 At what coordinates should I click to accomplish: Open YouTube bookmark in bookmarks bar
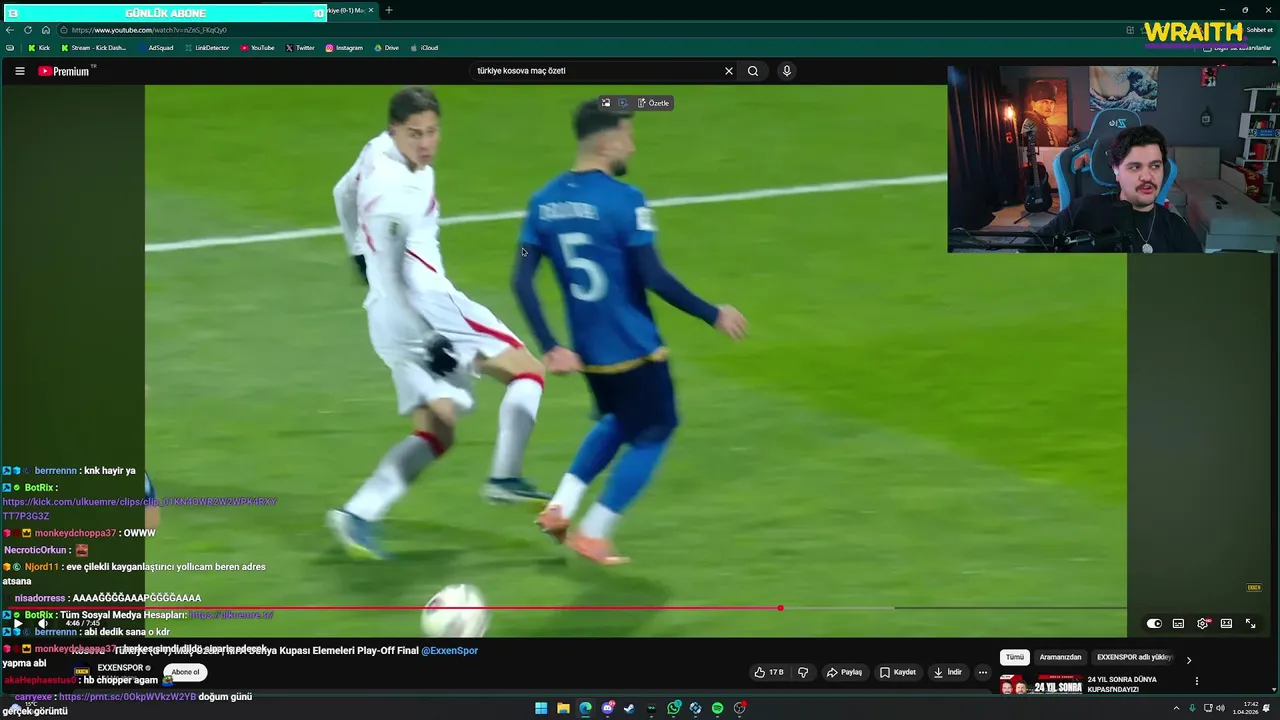click(x=257, y=48)
